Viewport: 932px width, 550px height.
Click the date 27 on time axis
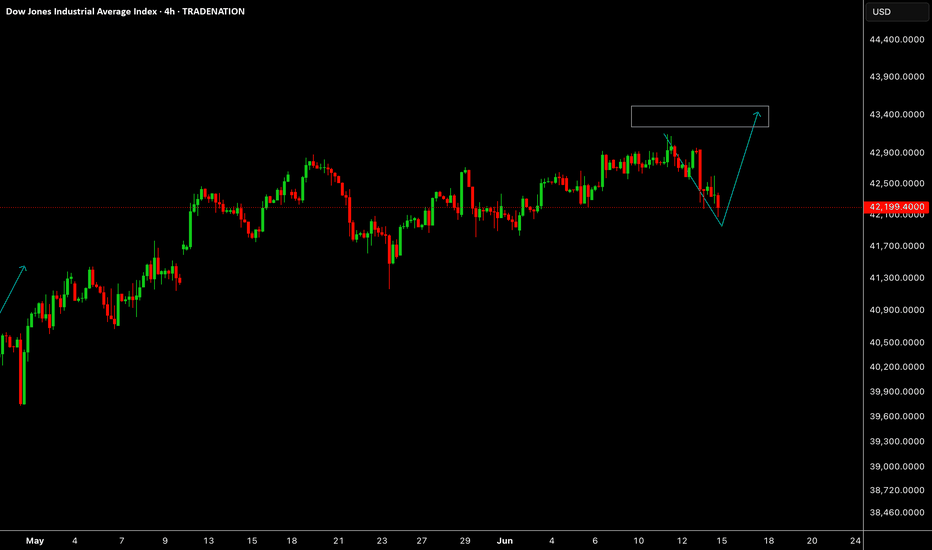click(x=421, y=541)
